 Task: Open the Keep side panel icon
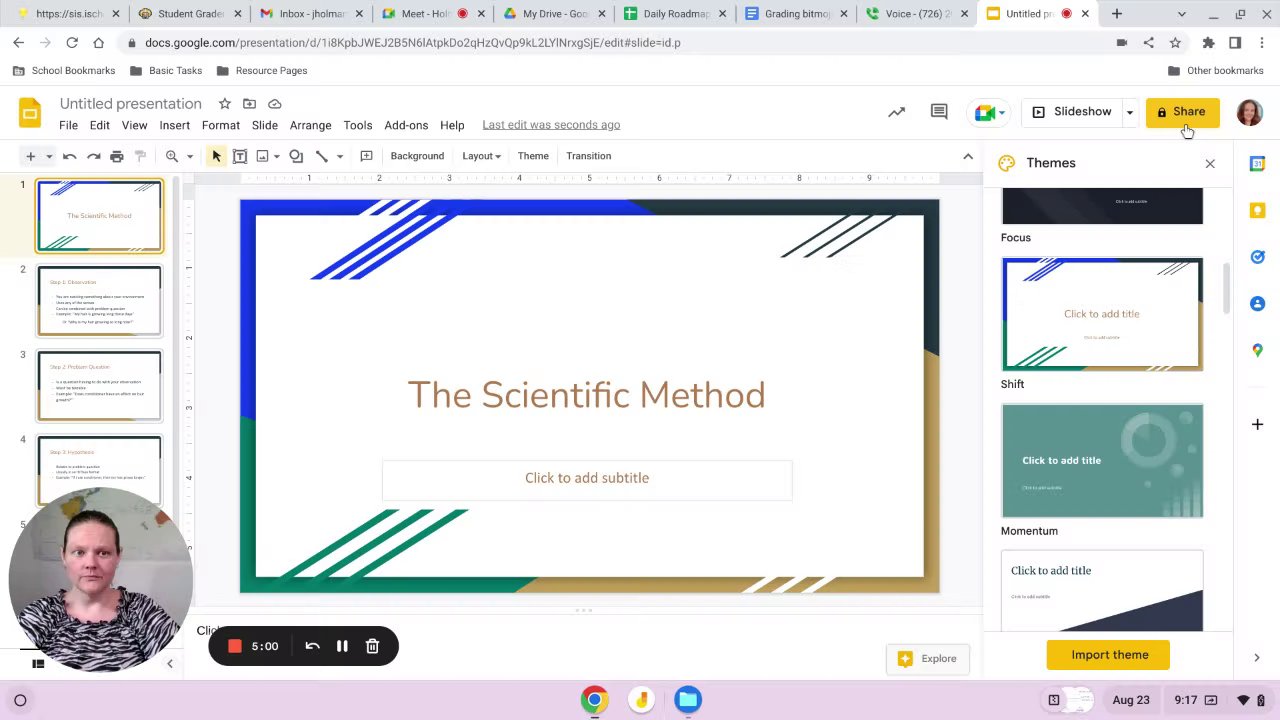tap(1257, 210)
